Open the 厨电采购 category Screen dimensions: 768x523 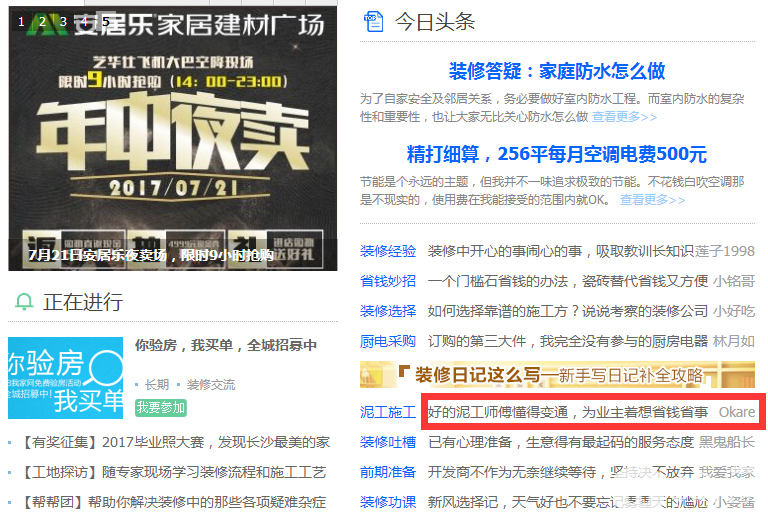388,341
